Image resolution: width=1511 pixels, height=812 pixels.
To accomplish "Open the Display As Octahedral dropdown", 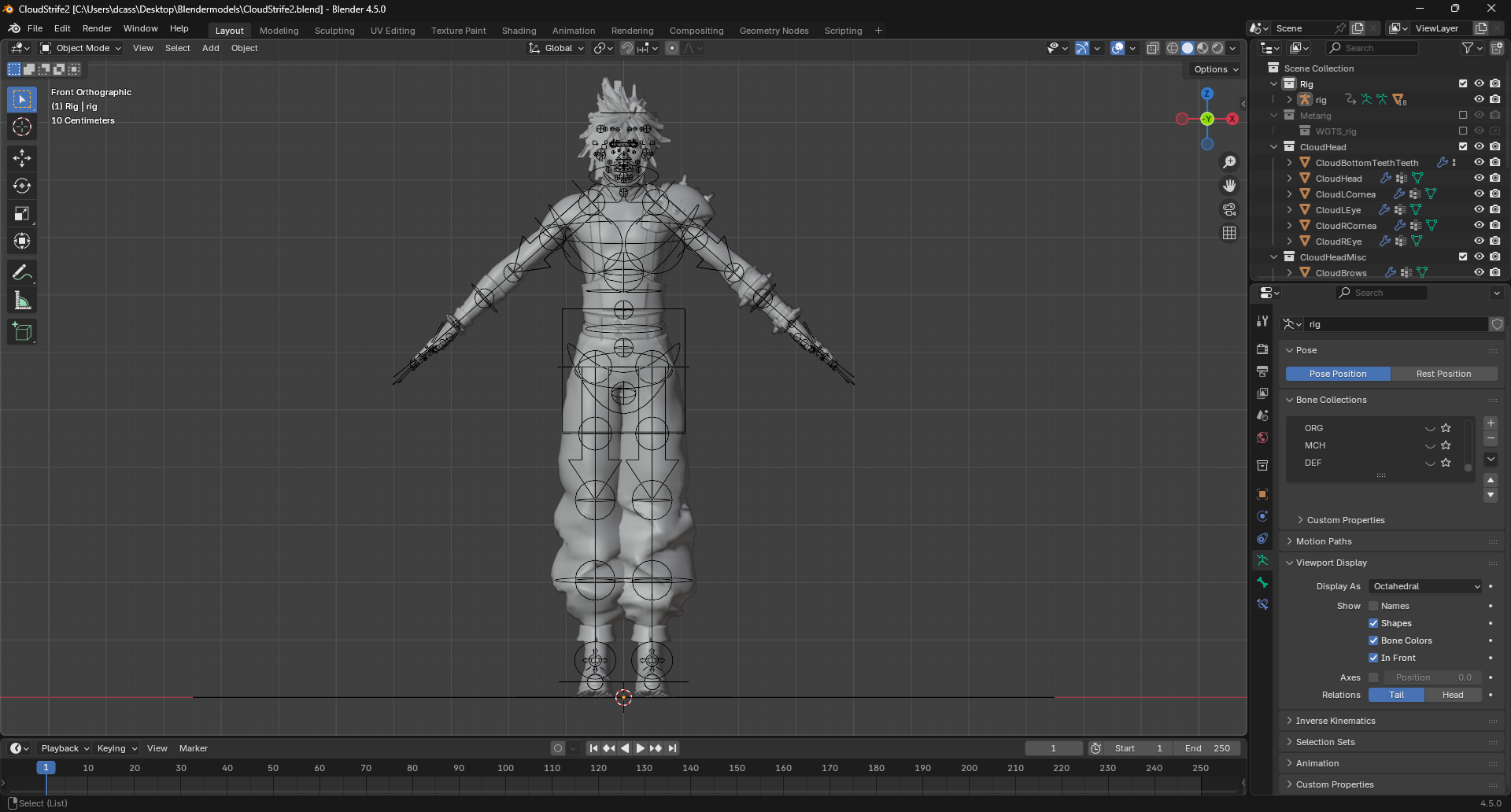I will tap(1425, 586).
